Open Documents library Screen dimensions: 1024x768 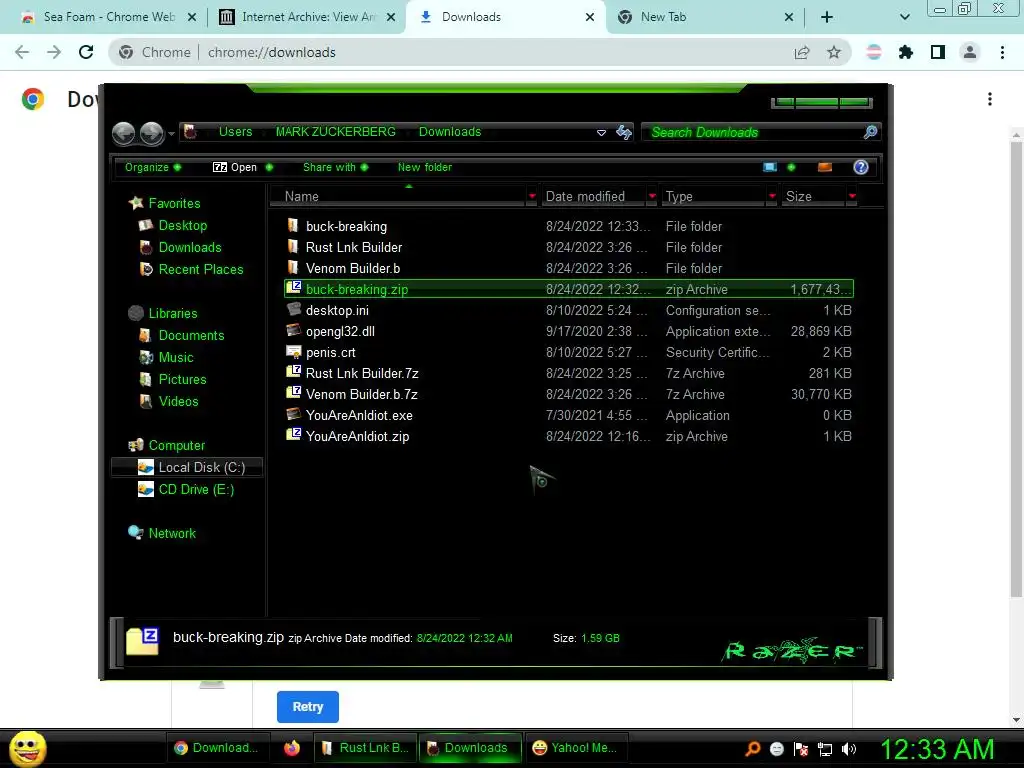191,335
